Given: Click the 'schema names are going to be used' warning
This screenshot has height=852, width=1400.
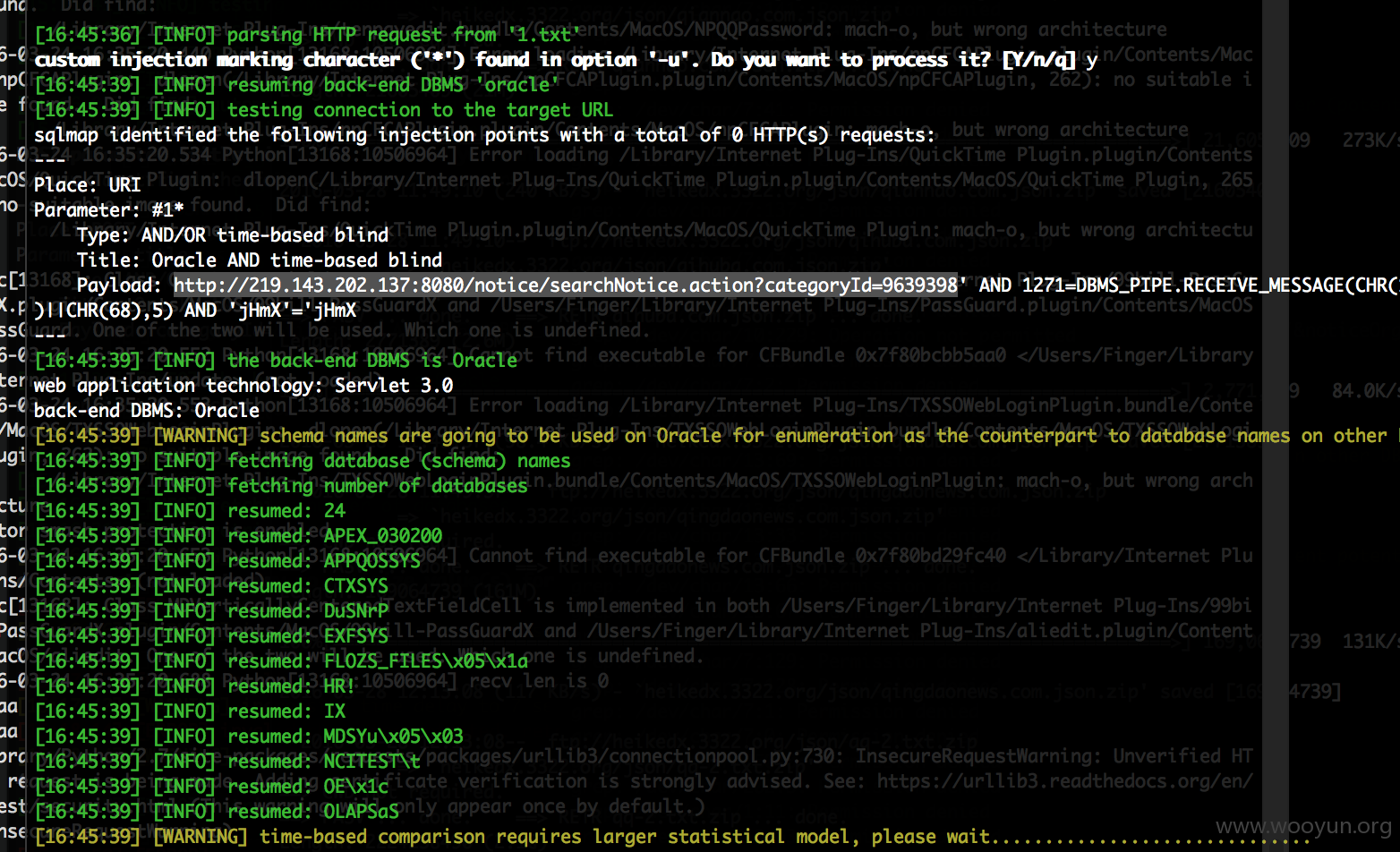Looking at the screenshot, I should (716, 435).
